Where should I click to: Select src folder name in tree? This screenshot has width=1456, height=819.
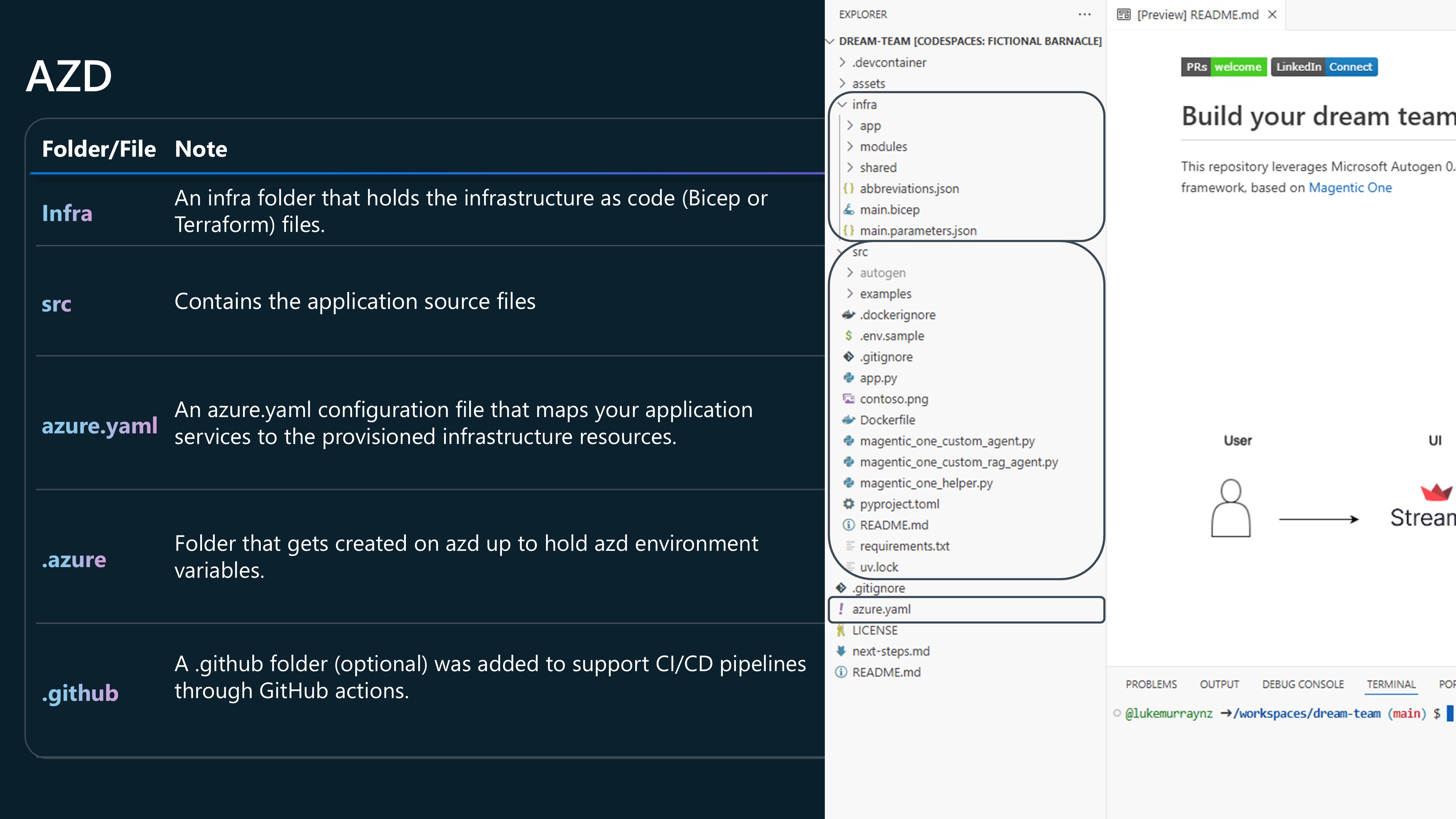(860, 252)
